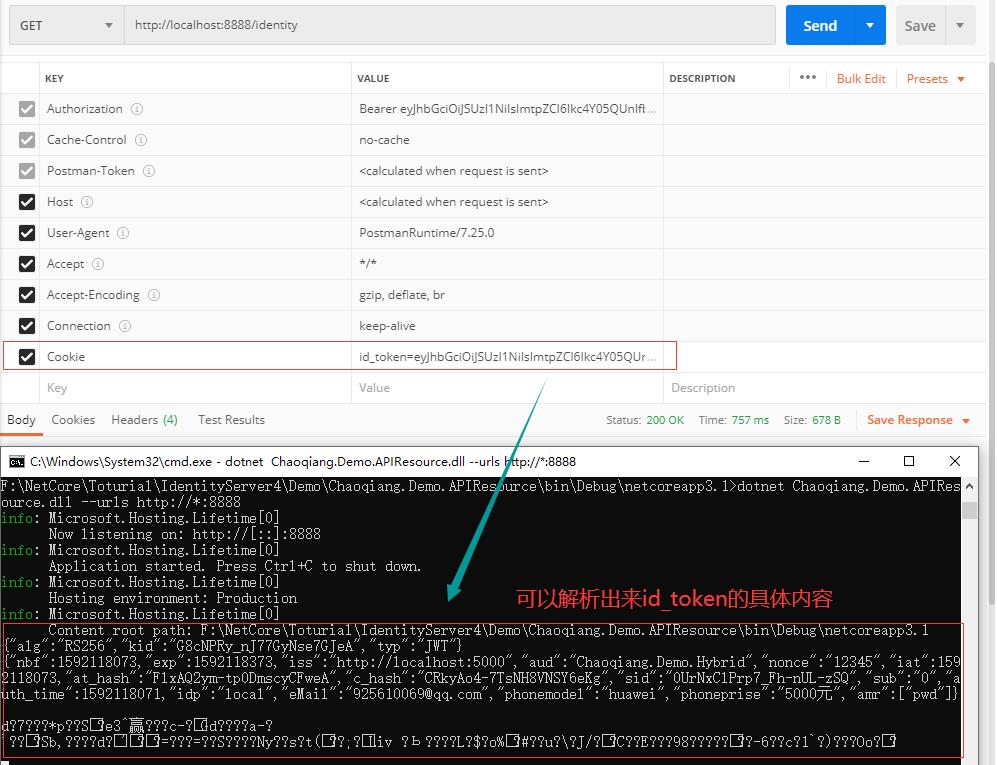Click the request URL input field
997x765 pixels.
tap(450, 24)
